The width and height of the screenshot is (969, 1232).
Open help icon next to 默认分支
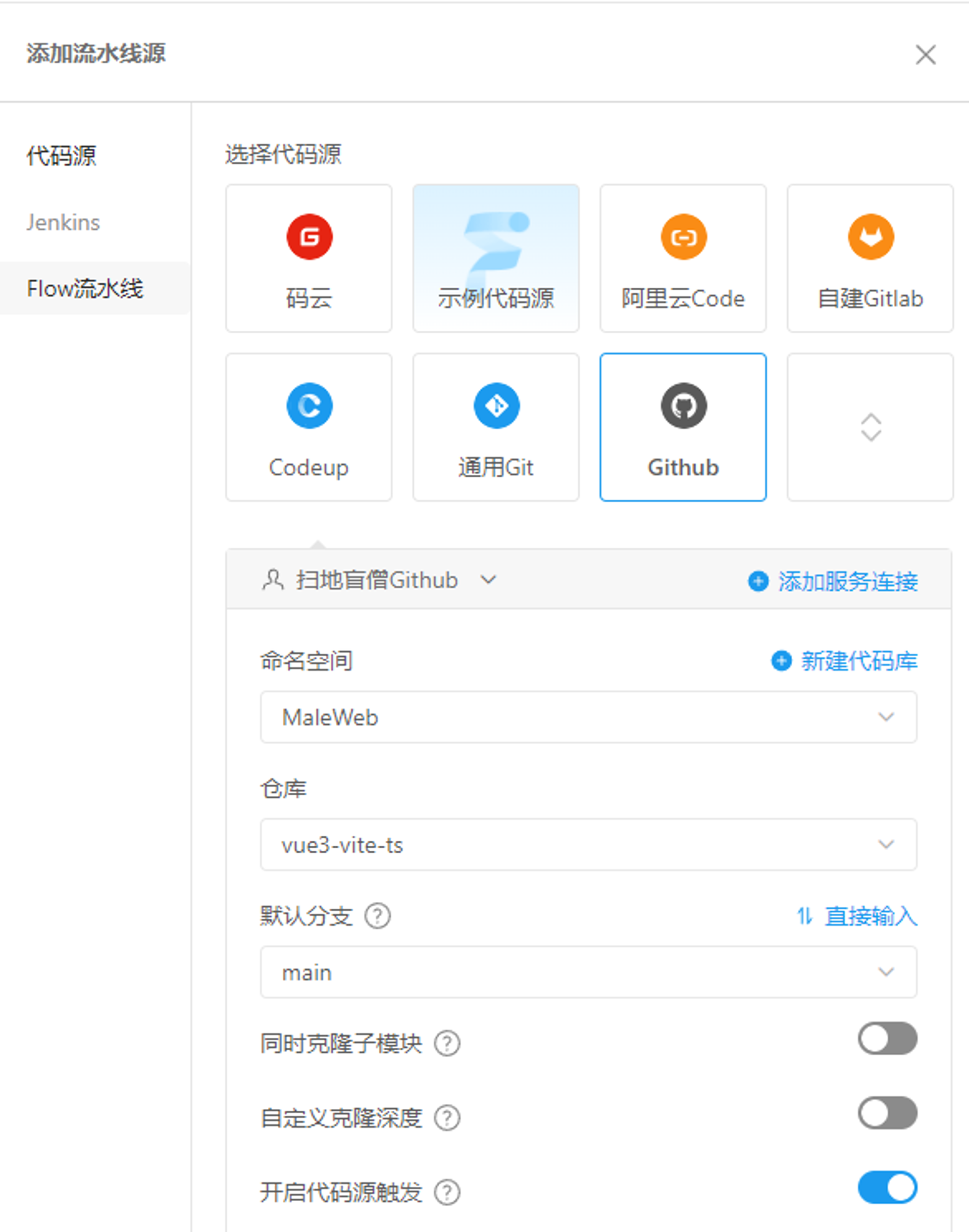(378, 916)
